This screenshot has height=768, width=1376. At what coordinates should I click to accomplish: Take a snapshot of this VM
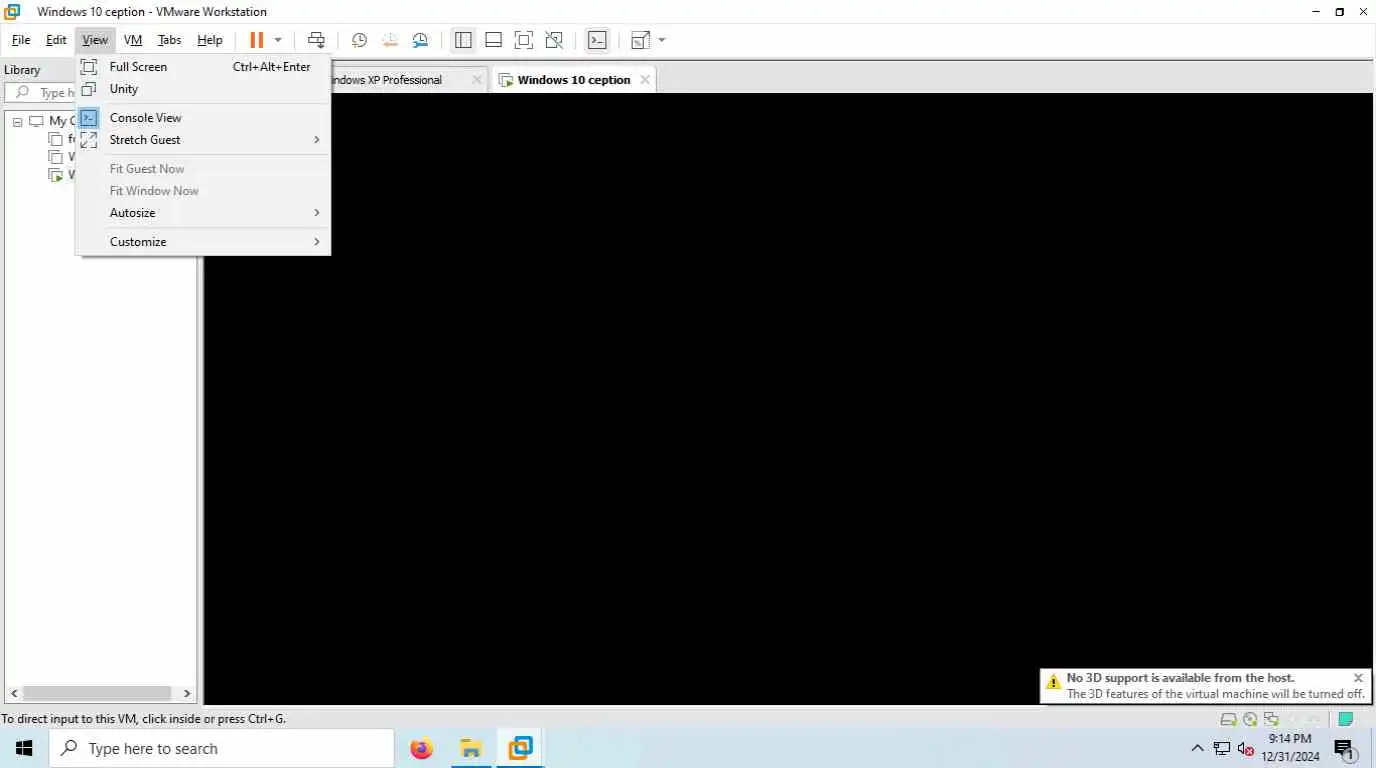[359, 40]
